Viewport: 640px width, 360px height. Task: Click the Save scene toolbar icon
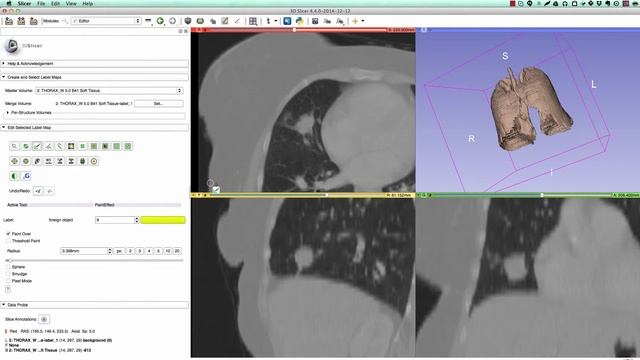tap(33, 21)
